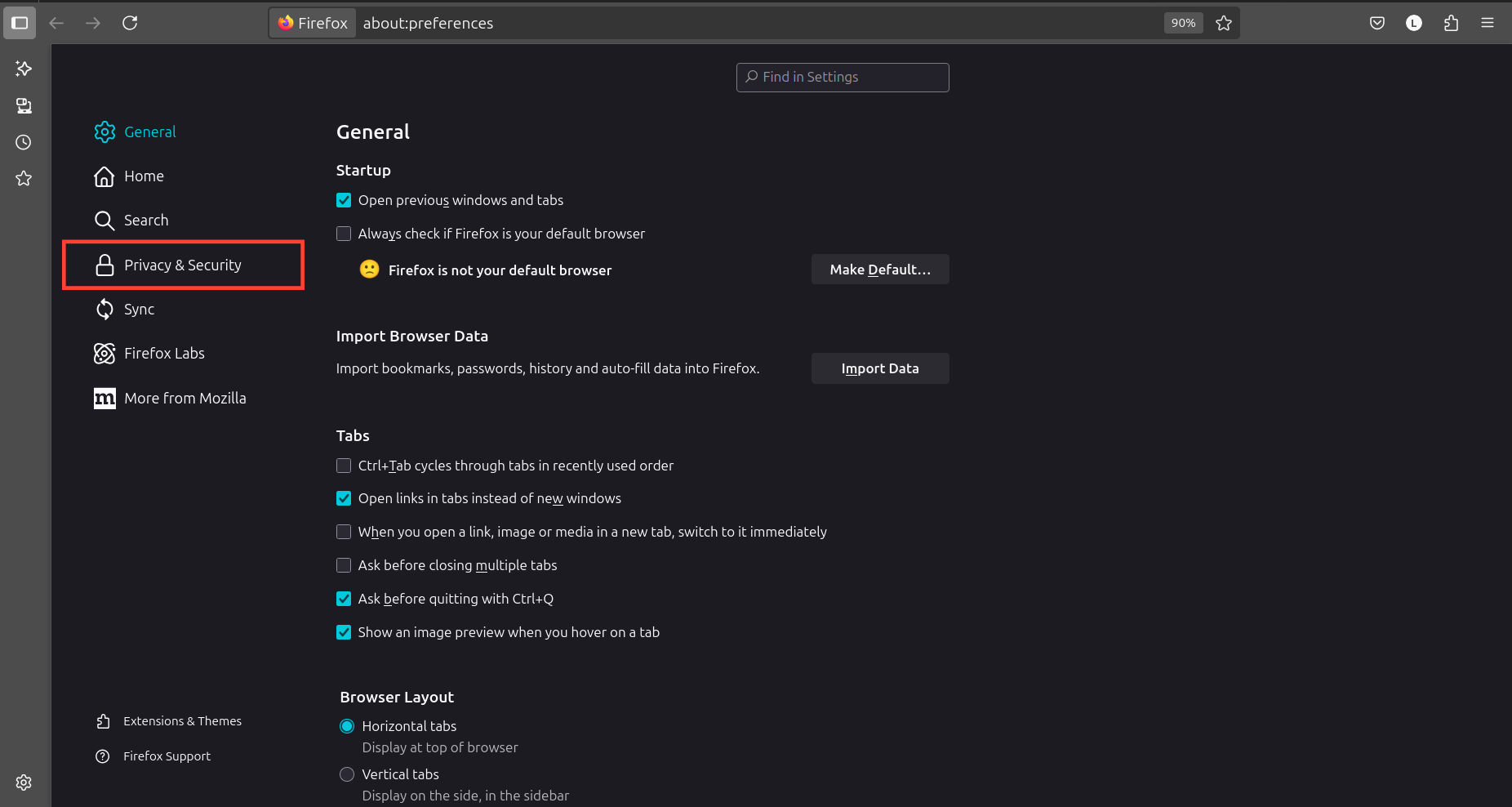Disable image preview on tab hover
The width and height of the screenshot is (1512, 807).
pos(344,632)
